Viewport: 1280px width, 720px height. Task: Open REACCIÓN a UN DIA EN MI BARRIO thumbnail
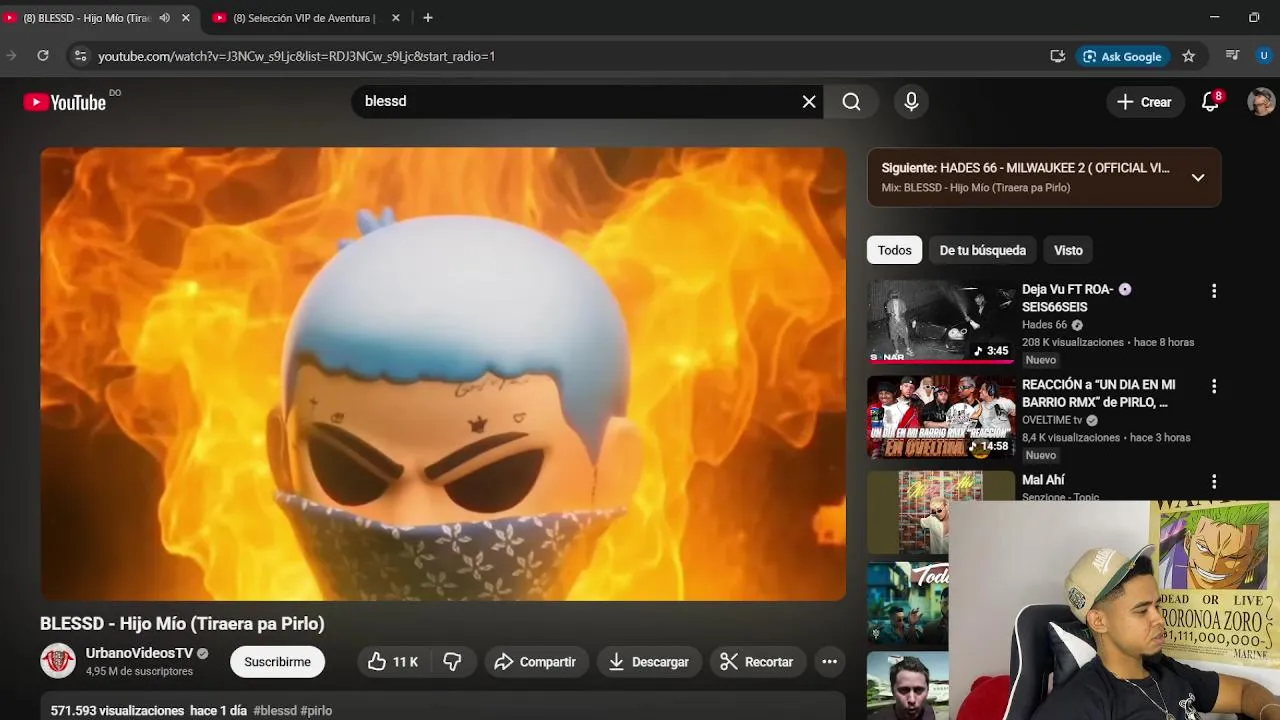coord(940,417)
